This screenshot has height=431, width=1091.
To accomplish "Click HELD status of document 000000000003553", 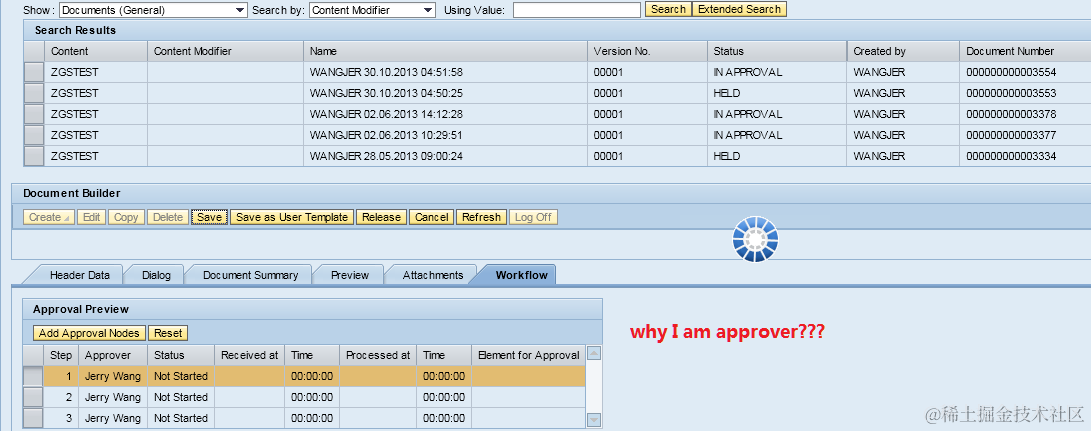I will [x=727, y=93].
